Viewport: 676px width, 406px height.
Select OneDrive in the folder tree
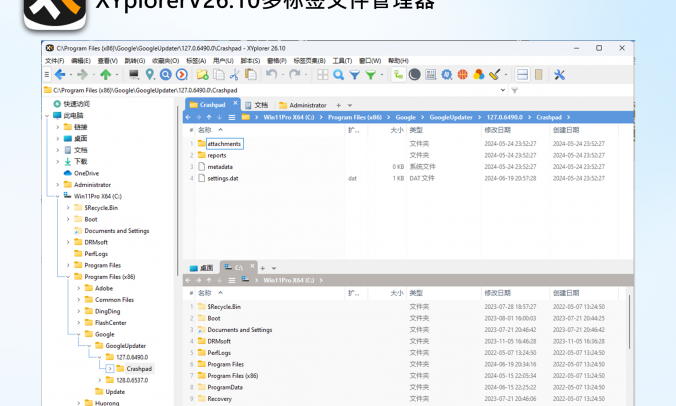tap(86, 173)
